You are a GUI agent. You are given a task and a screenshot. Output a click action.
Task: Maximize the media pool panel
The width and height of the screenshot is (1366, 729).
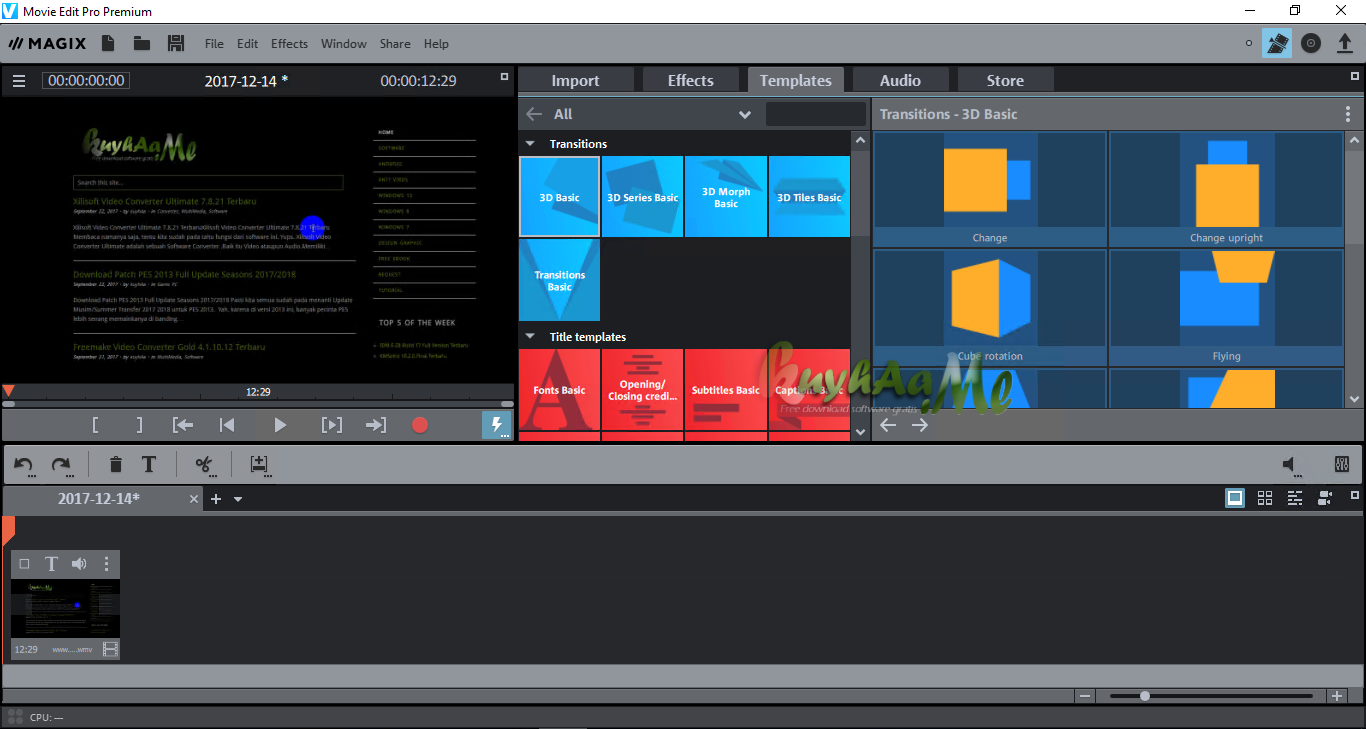pos(1355,75)
